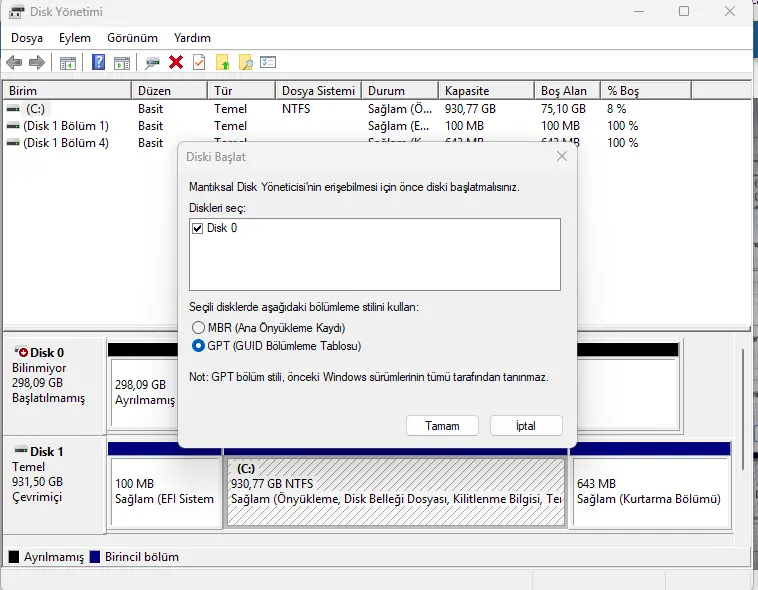Click the Back arrow toolbar icon
Screen dimensions: 758x590
[x=14, y=62]
